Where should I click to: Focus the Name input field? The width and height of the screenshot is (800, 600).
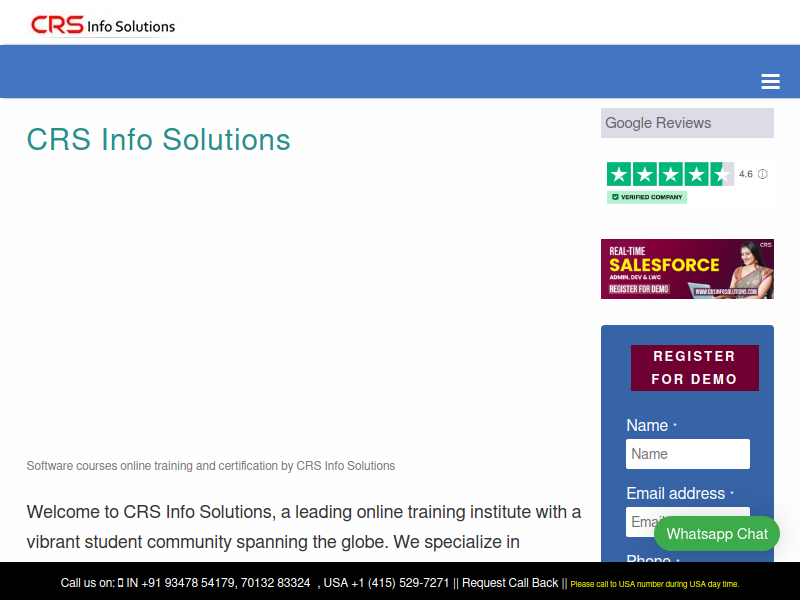click(688, 454)
